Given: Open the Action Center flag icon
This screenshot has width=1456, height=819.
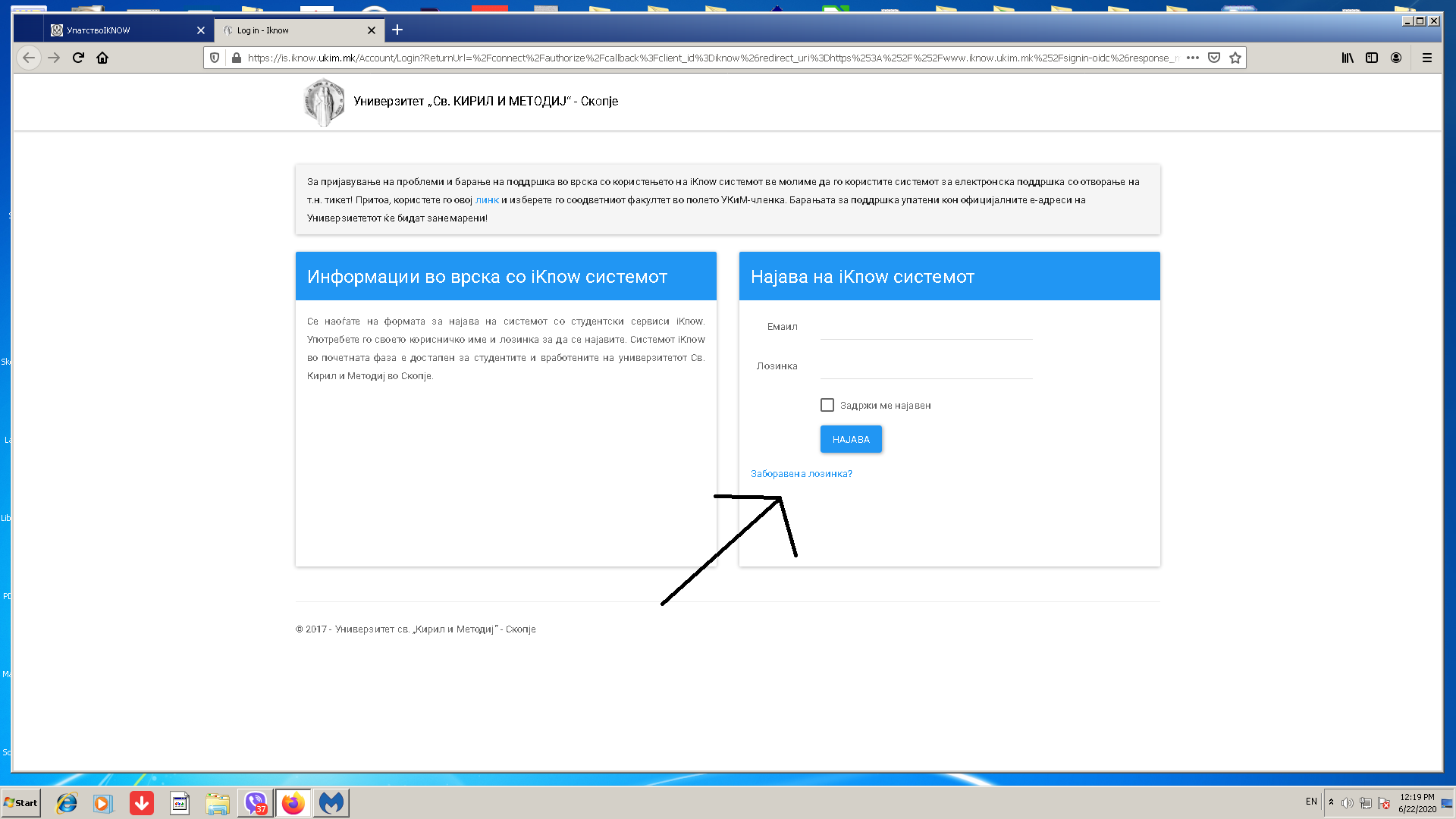Looking at the screenshot, I should tap(1384, 803).
